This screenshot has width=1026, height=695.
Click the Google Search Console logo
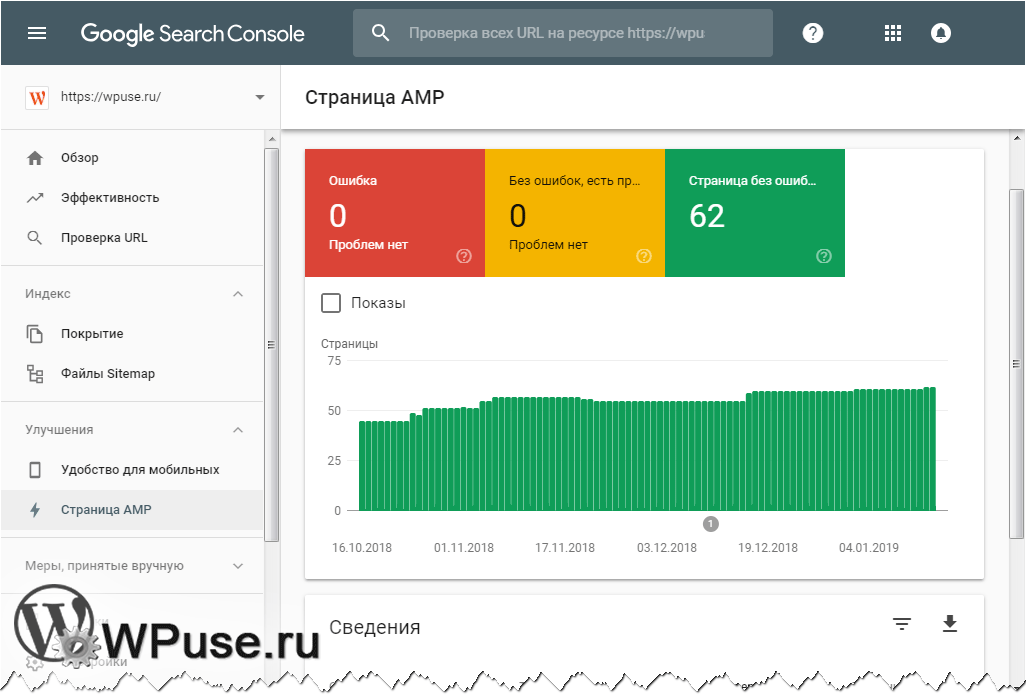[x=192, y=33]
